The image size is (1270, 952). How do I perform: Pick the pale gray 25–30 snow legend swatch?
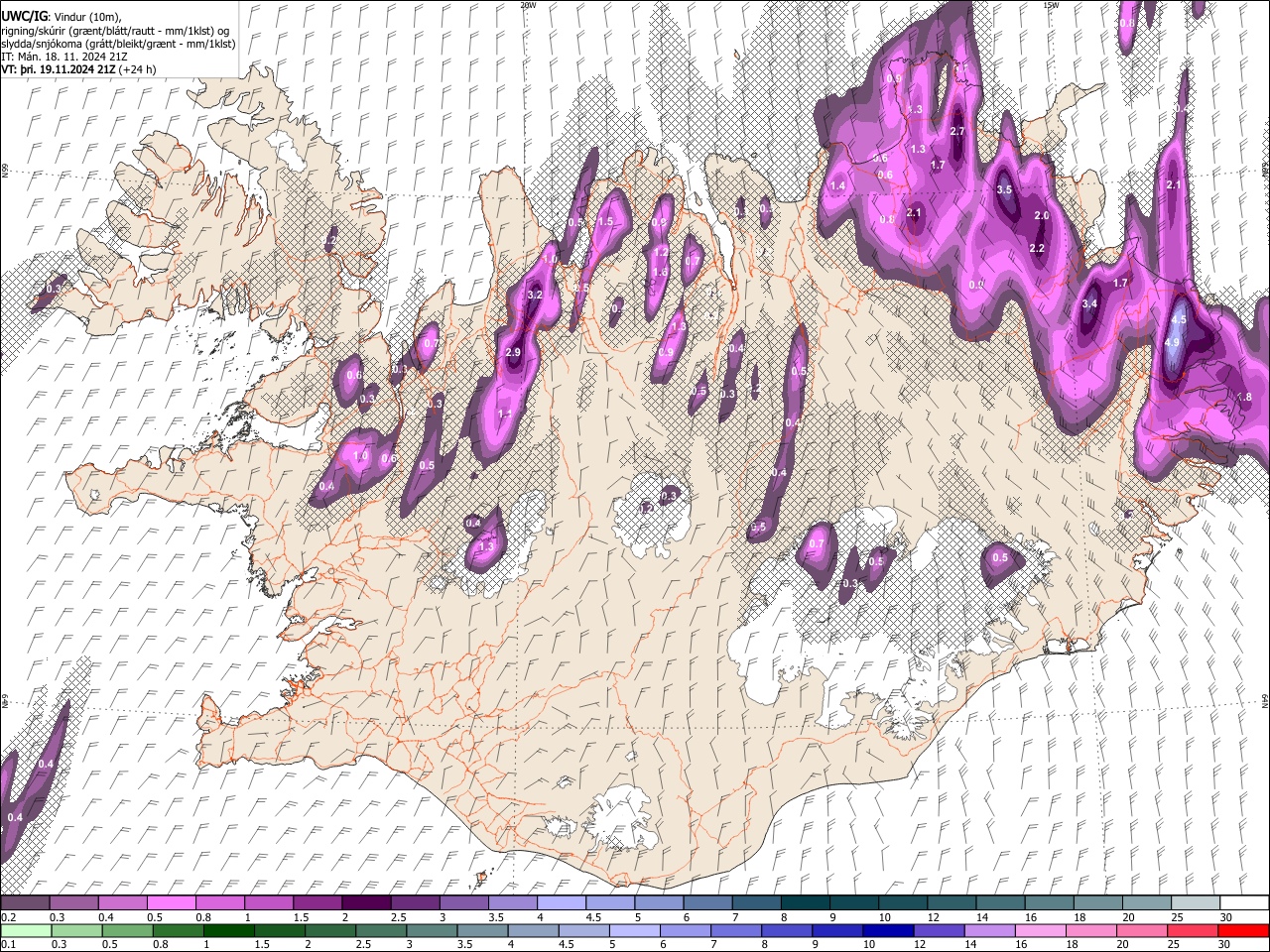pyautogui.click(x=1197, y=902)
